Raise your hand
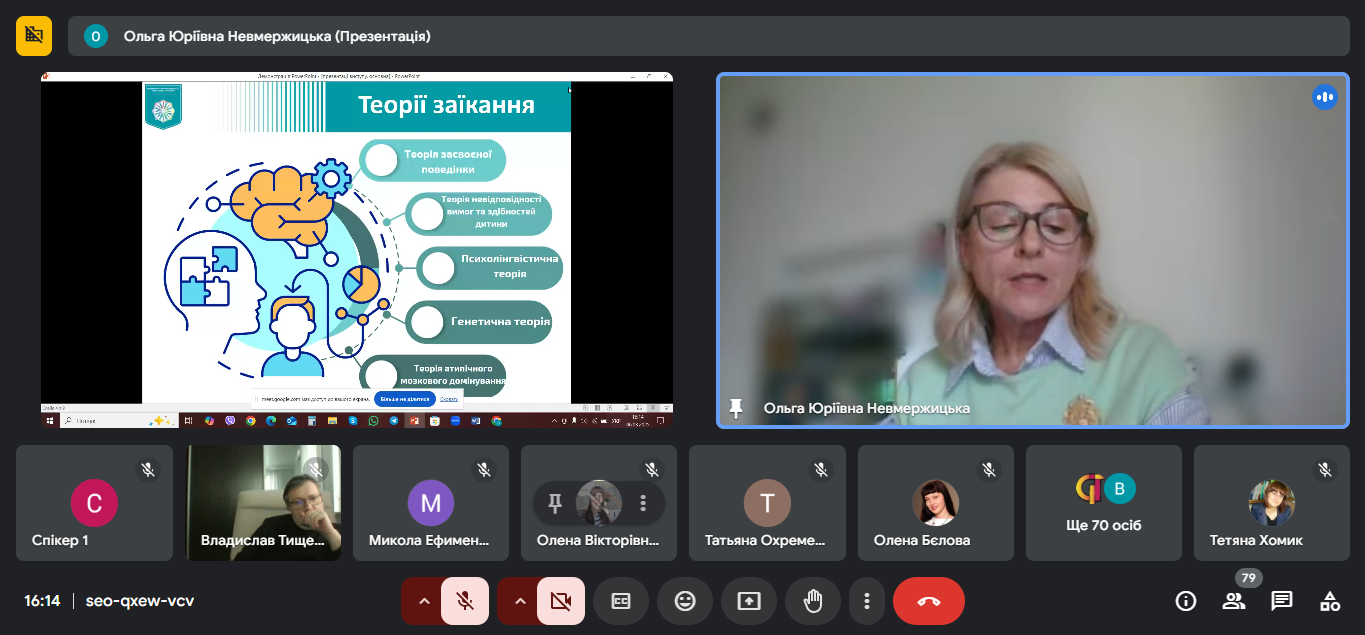The image size is (1365, 635). [x=813, y=601]
